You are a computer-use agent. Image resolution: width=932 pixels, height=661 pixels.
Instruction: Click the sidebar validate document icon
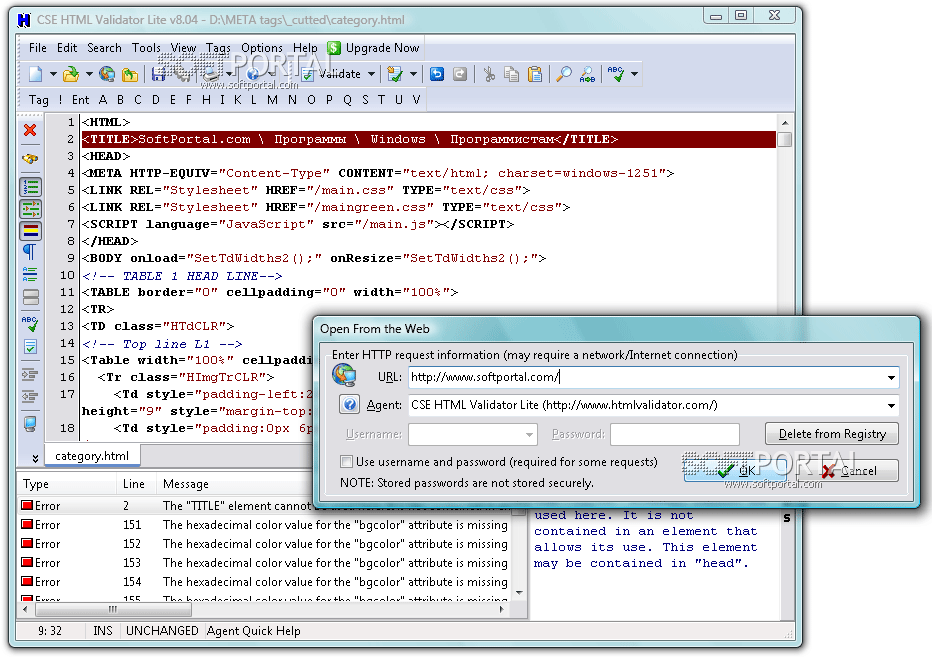click(x=30, y=346)
